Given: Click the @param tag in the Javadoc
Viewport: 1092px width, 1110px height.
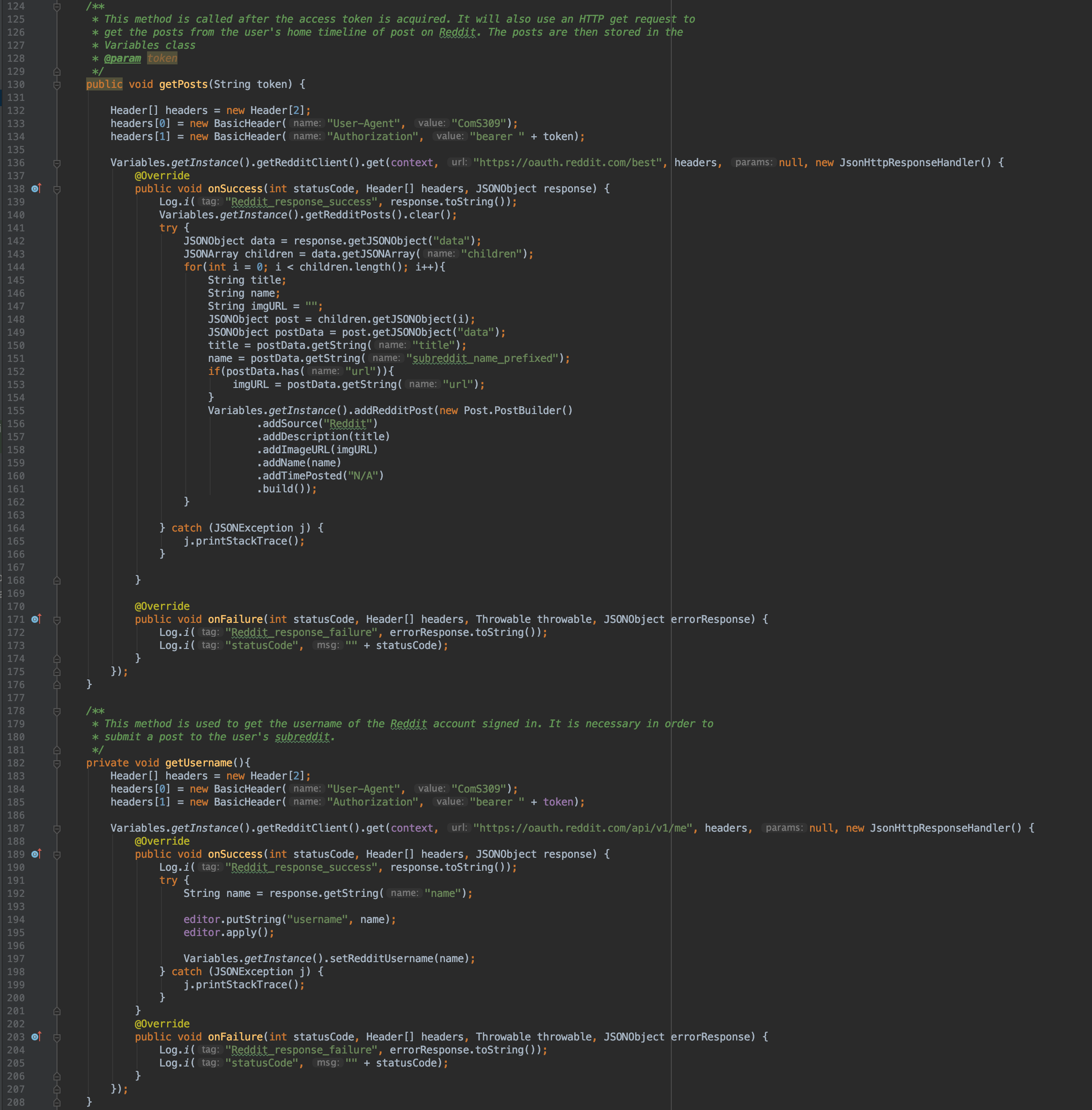Looking at the screenshot, I should click(x=123, y=58).
